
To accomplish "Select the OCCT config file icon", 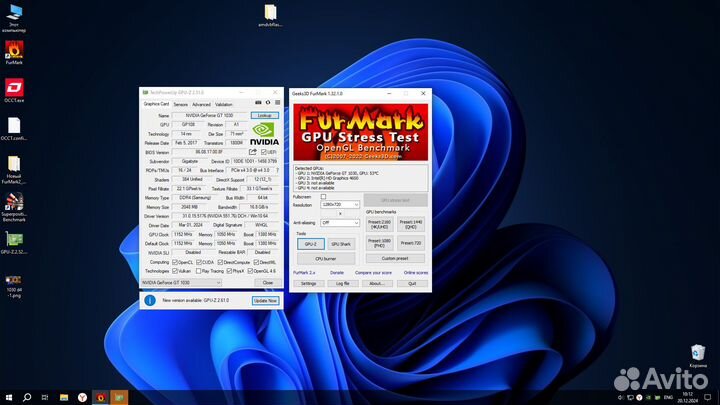I will [14, 129].
